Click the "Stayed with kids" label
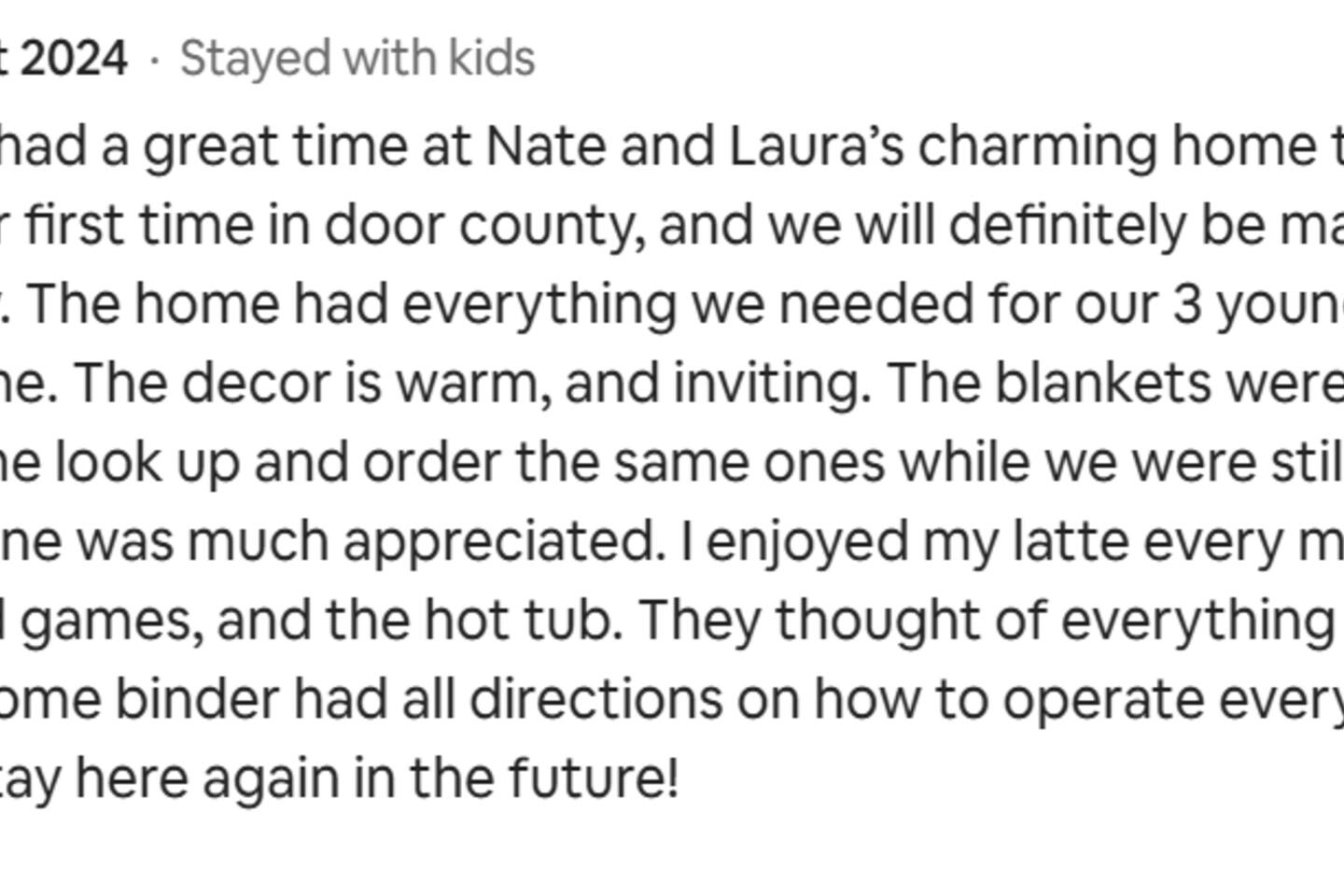The height and width of the screenshot is (896, 1344). tap(357, 58)
